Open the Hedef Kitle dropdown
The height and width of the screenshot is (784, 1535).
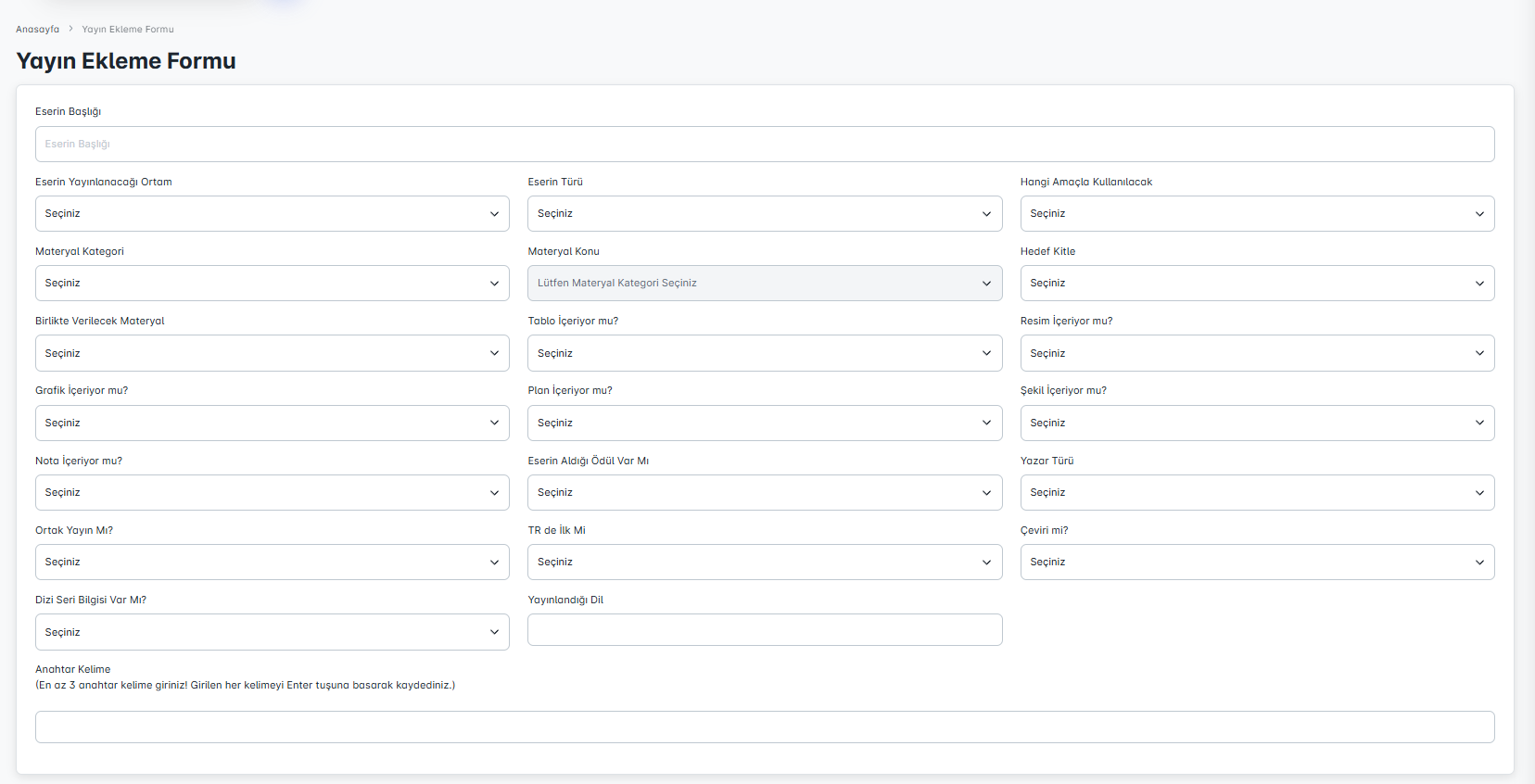[x=1256, y=284]
